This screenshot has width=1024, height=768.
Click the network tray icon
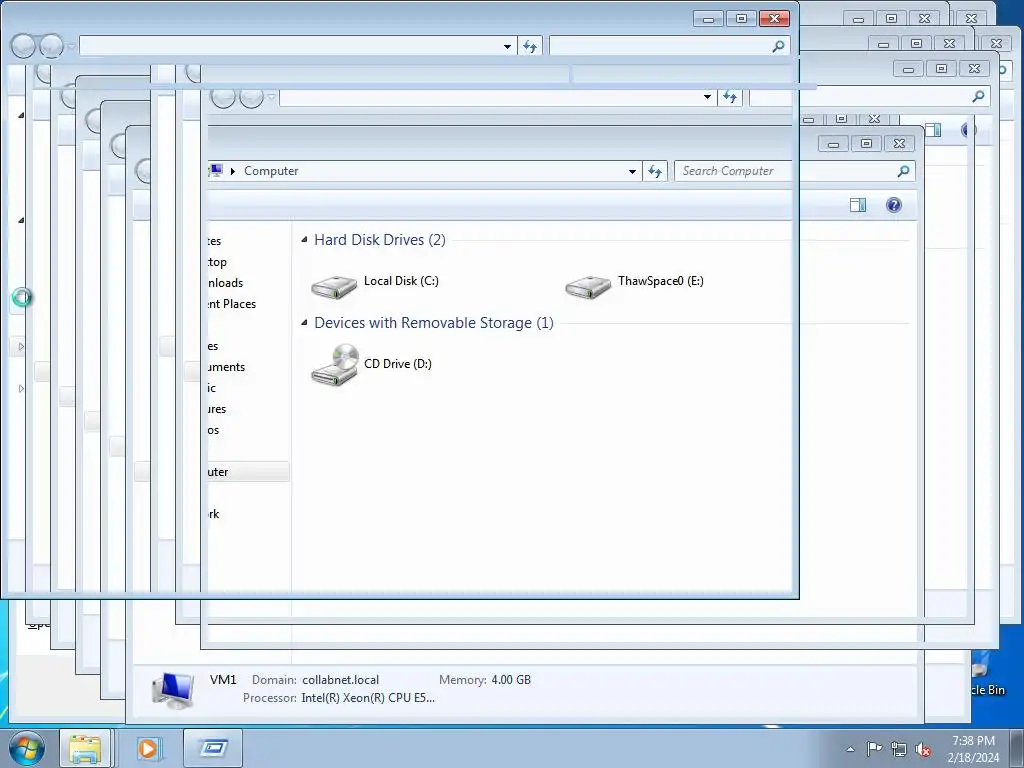[899, 749]
